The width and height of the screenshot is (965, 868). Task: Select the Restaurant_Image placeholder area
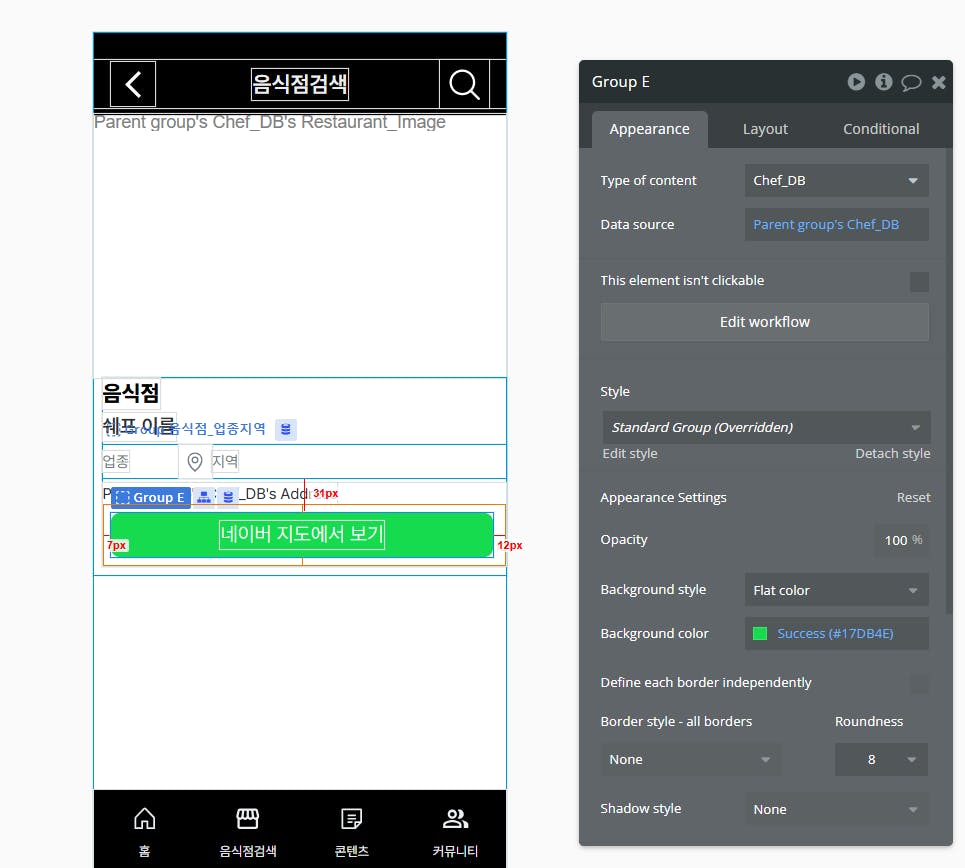[300, 245]
